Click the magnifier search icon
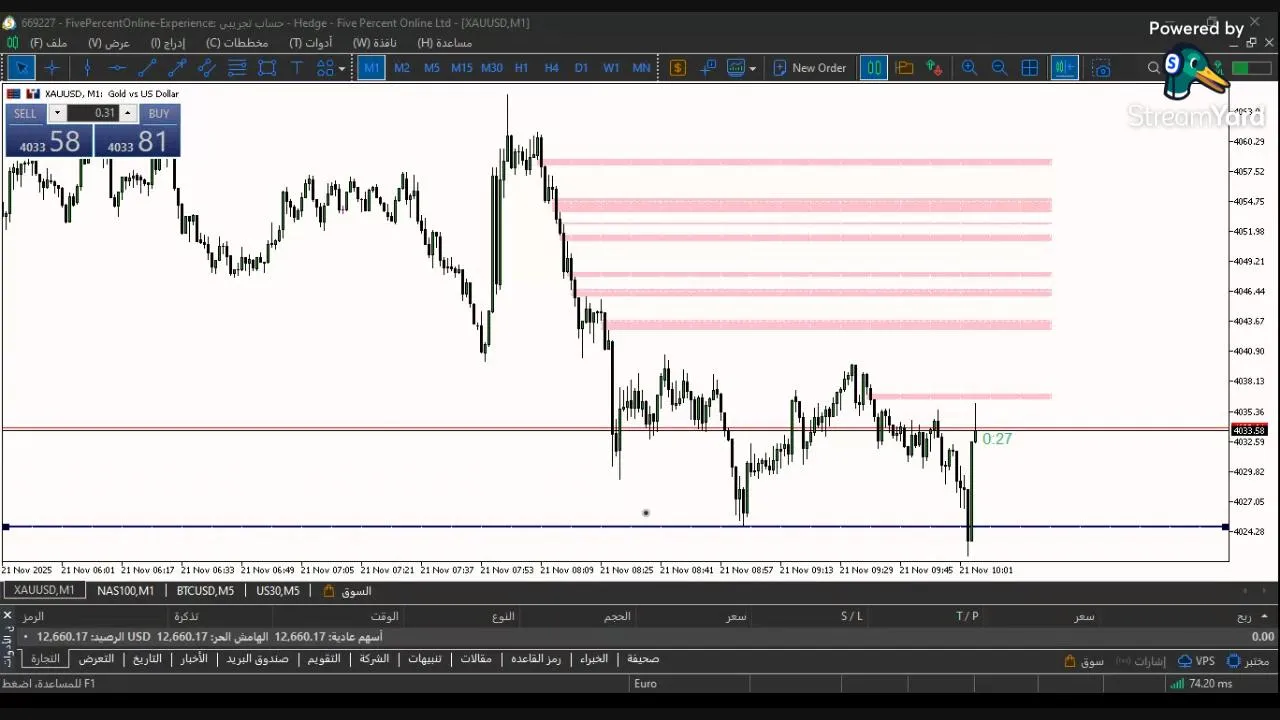This screenshot has width=1280, height=720. coord(1154,68)
